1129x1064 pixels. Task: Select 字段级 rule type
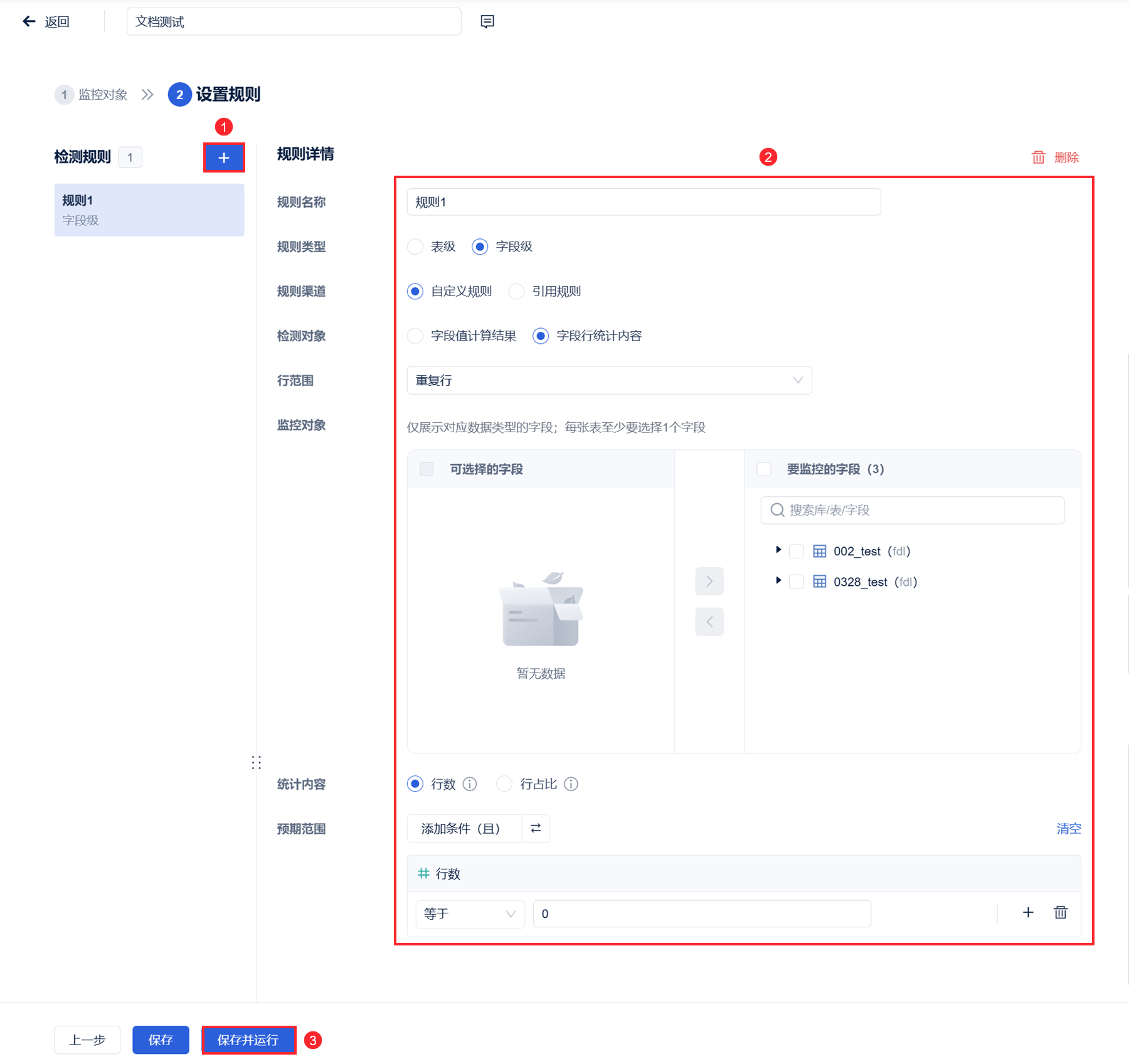(x=480, y=247)
